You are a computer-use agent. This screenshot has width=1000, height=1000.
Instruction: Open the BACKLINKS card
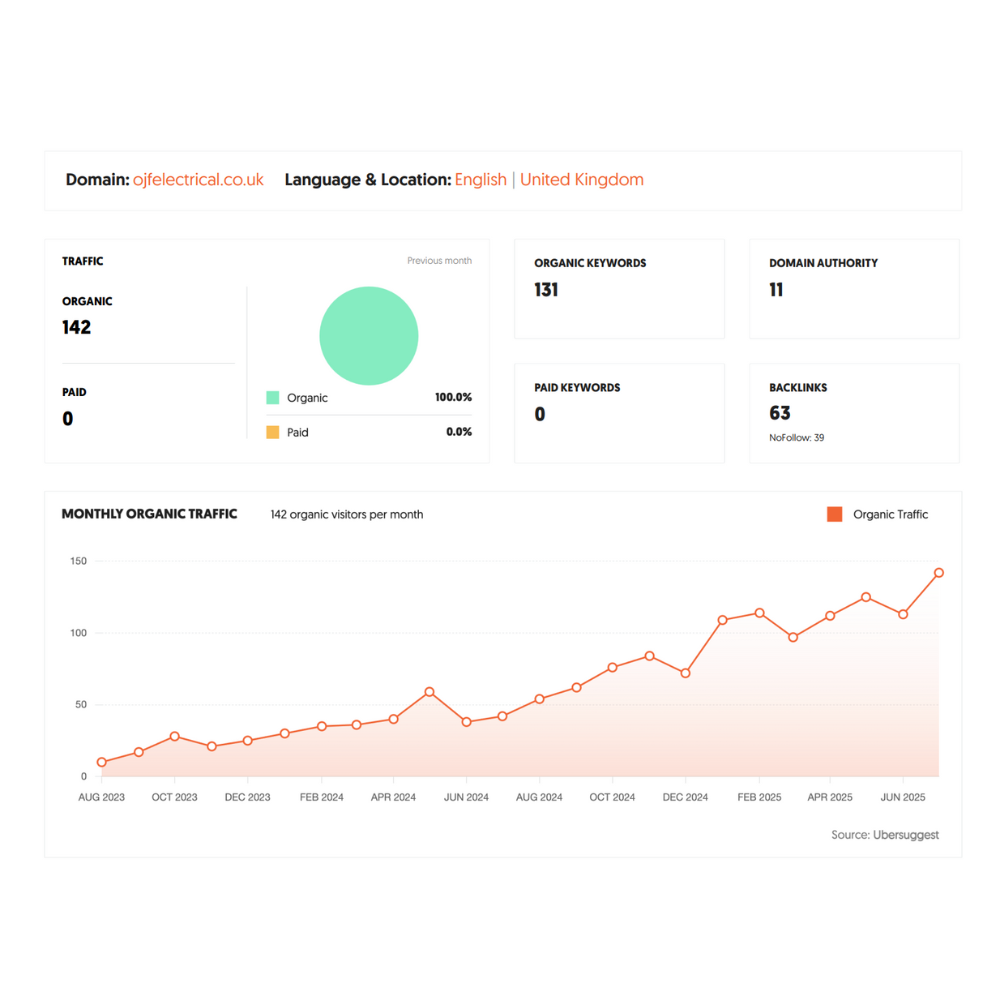(854, 413)
